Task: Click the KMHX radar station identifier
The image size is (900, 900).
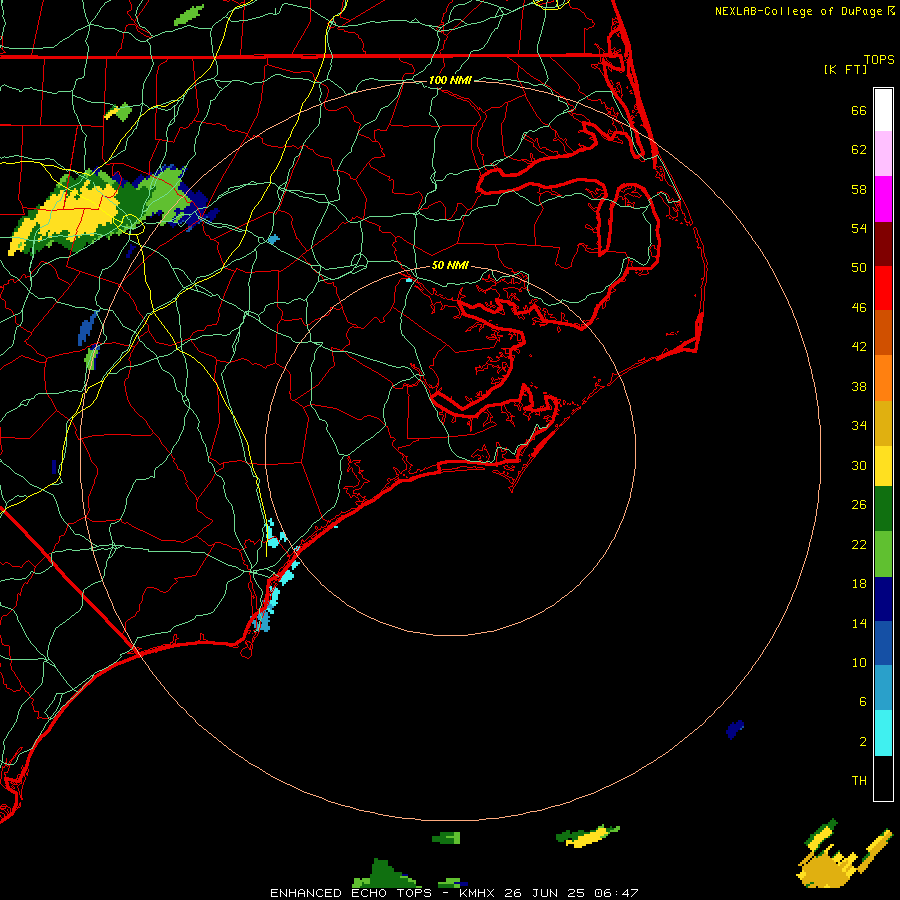Action: coord(479,893)
